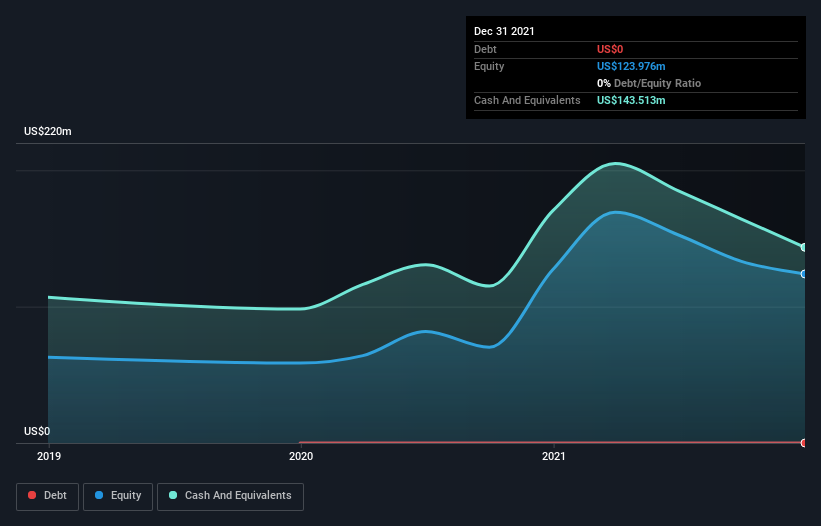
Task: Click the 2021 x-axis label
Action: [x=553, y=456]
